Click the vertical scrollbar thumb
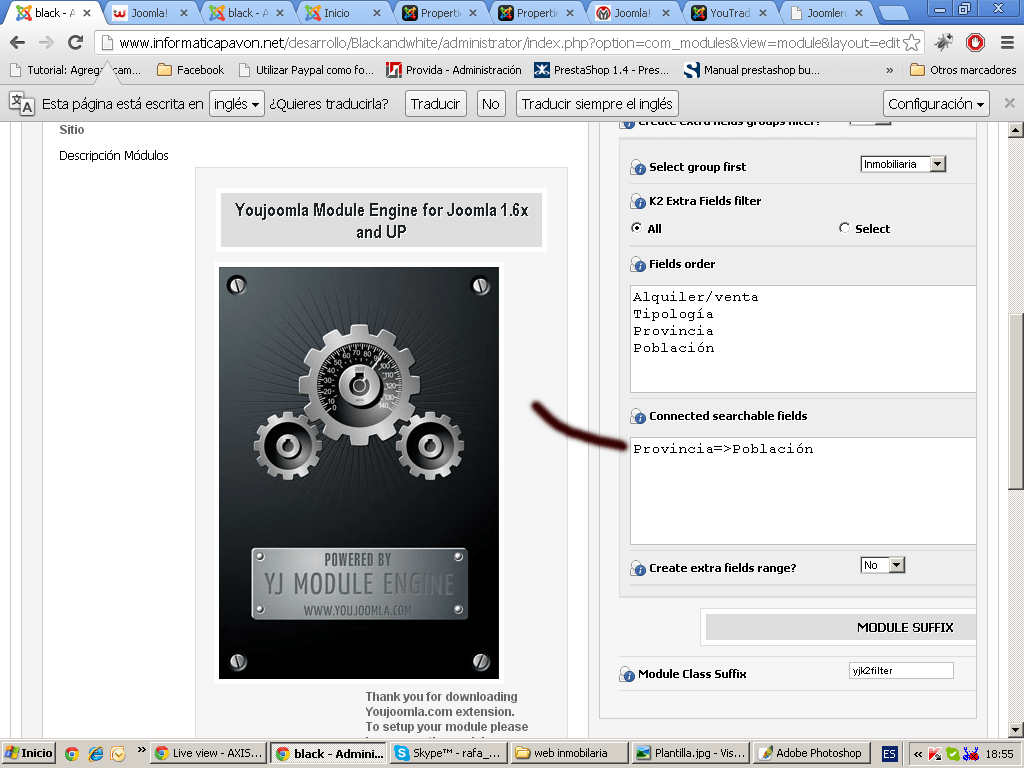The width and height of the screenshot is (1024, 768). 1016,400
